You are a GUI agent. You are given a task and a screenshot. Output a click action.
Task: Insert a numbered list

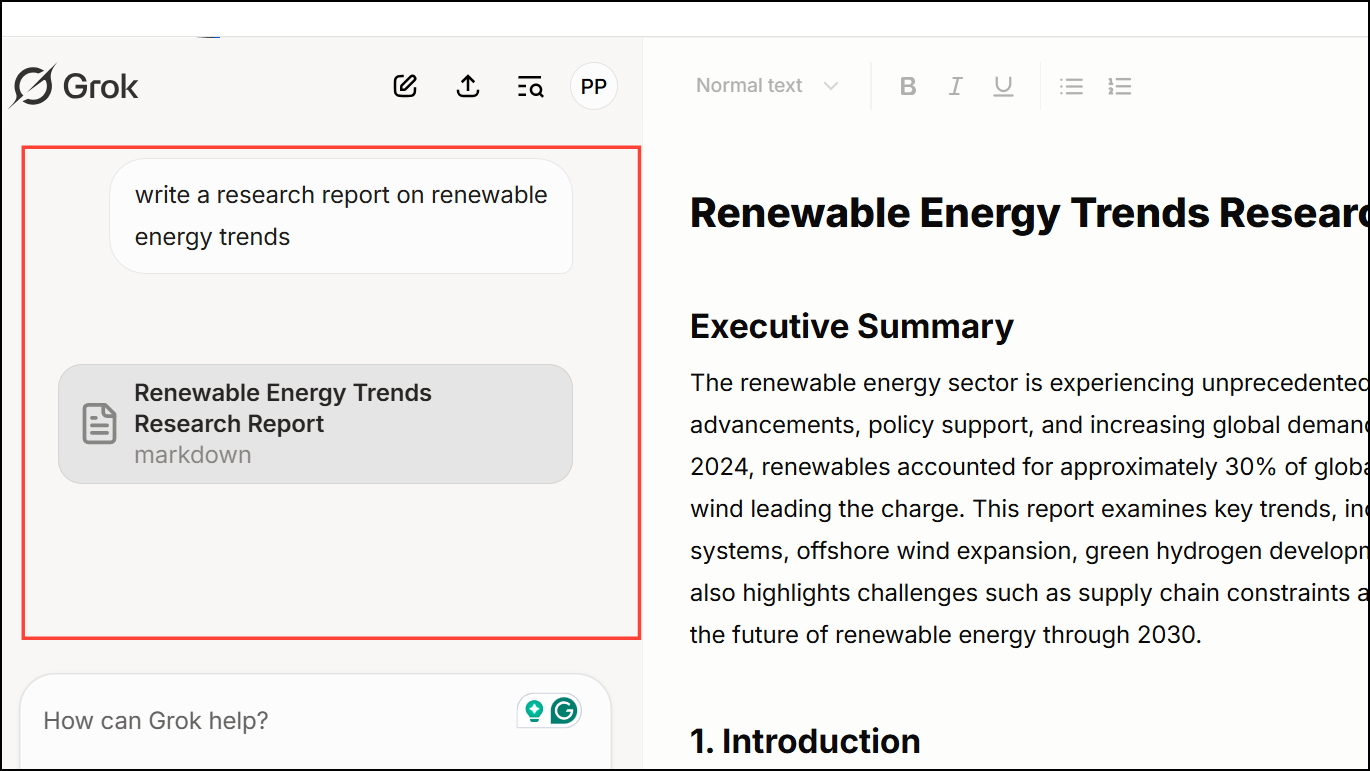(x=1120, y=87)
